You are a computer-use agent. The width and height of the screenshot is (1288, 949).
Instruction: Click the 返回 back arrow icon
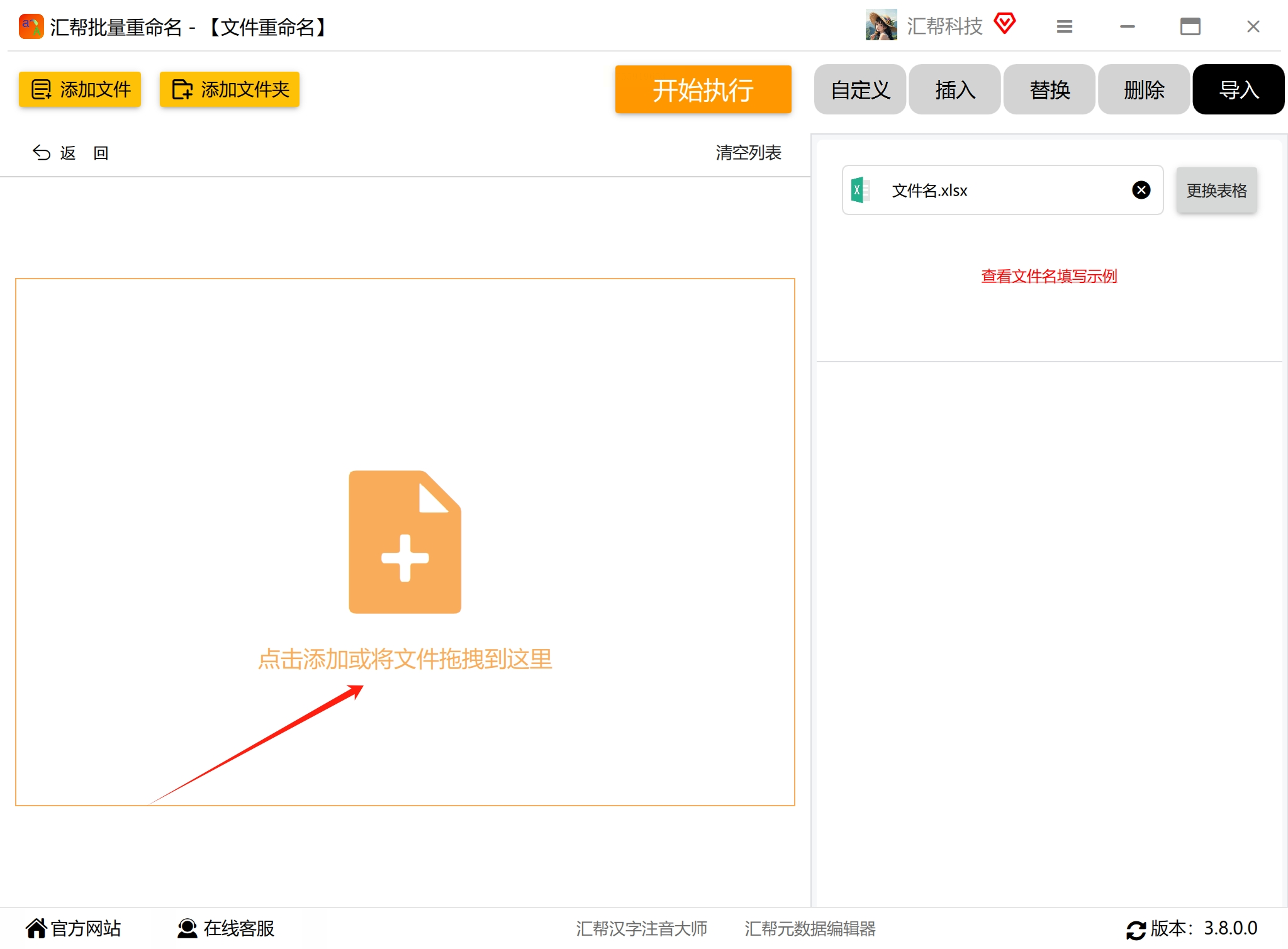42,153
